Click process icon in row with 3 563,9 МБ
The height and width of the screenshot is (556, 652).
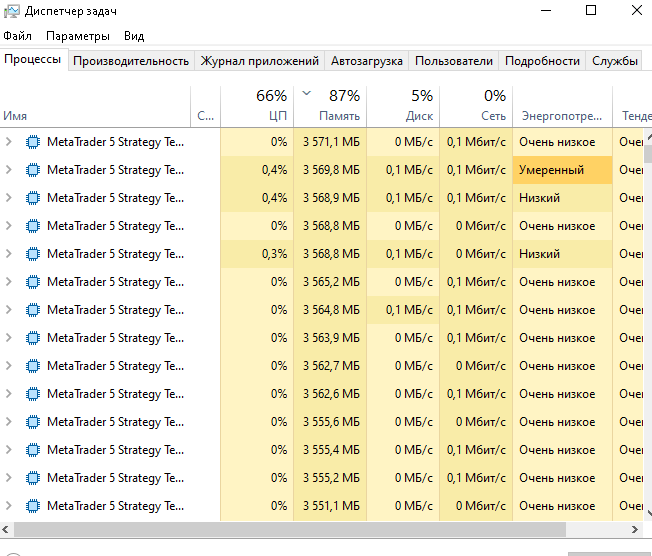33,338
